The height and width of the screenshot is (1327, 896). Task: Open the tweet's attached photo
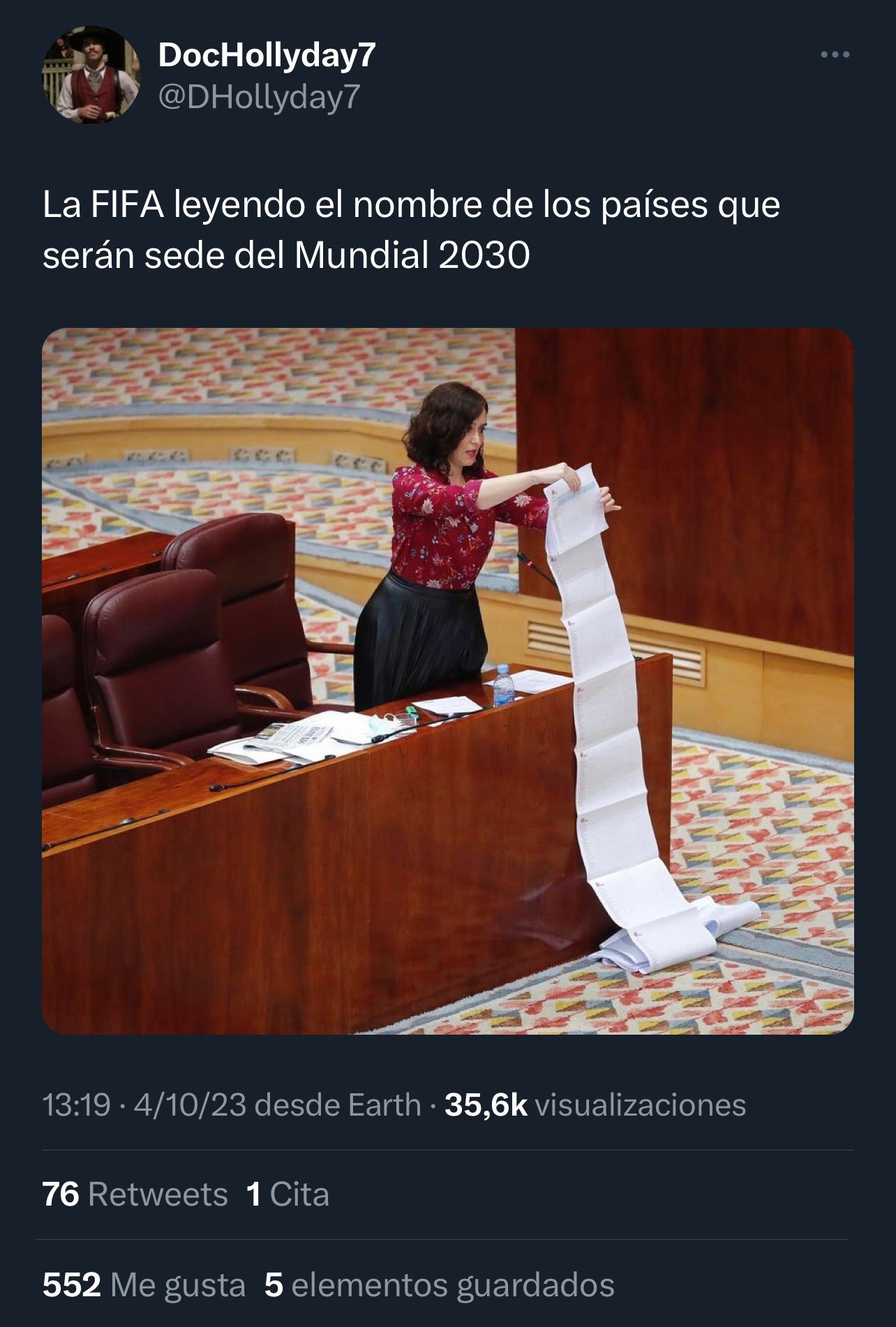click(x=448, y=681)
